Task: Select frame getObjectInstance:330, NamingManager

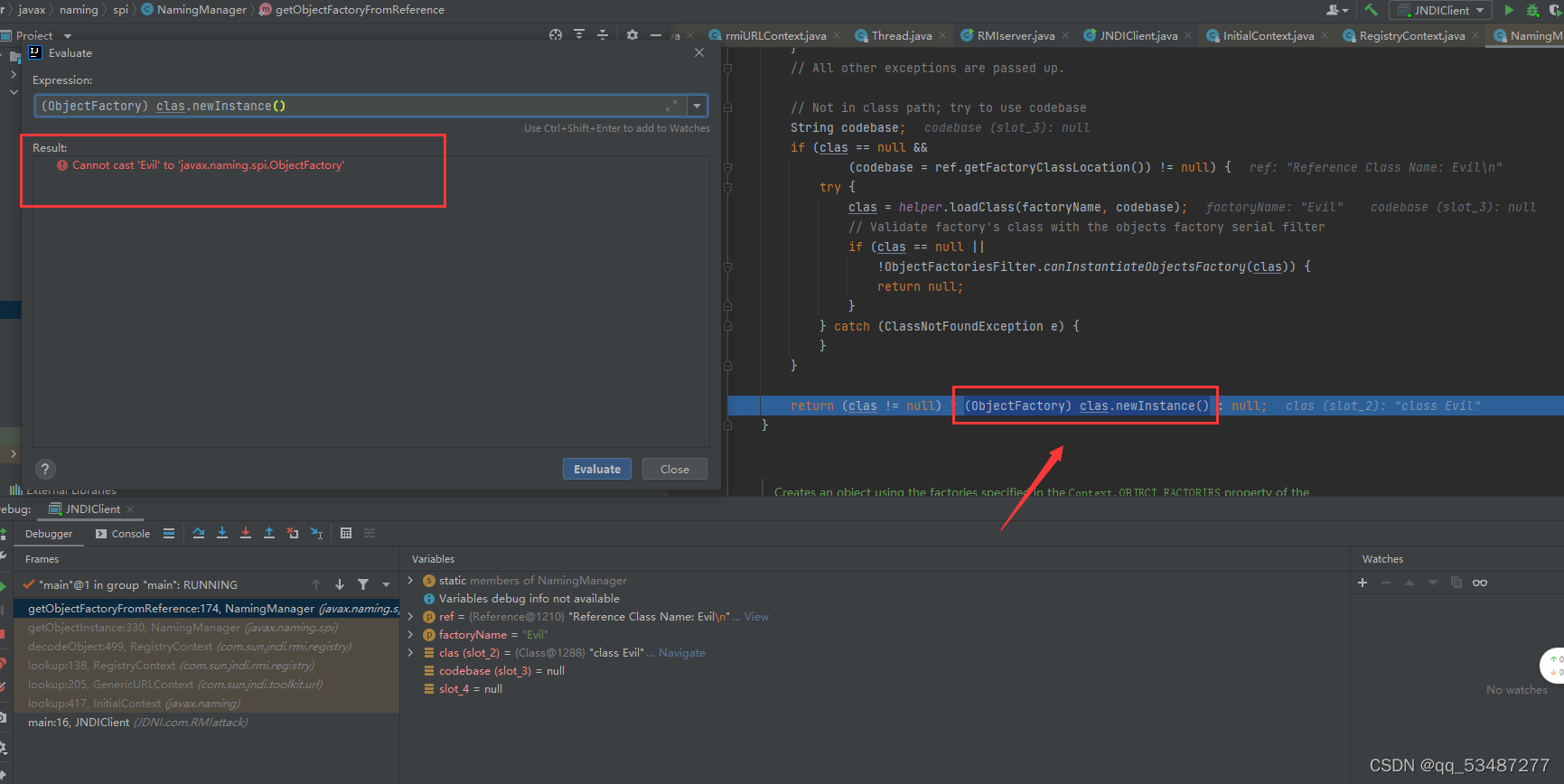Action: pos(206,627)
